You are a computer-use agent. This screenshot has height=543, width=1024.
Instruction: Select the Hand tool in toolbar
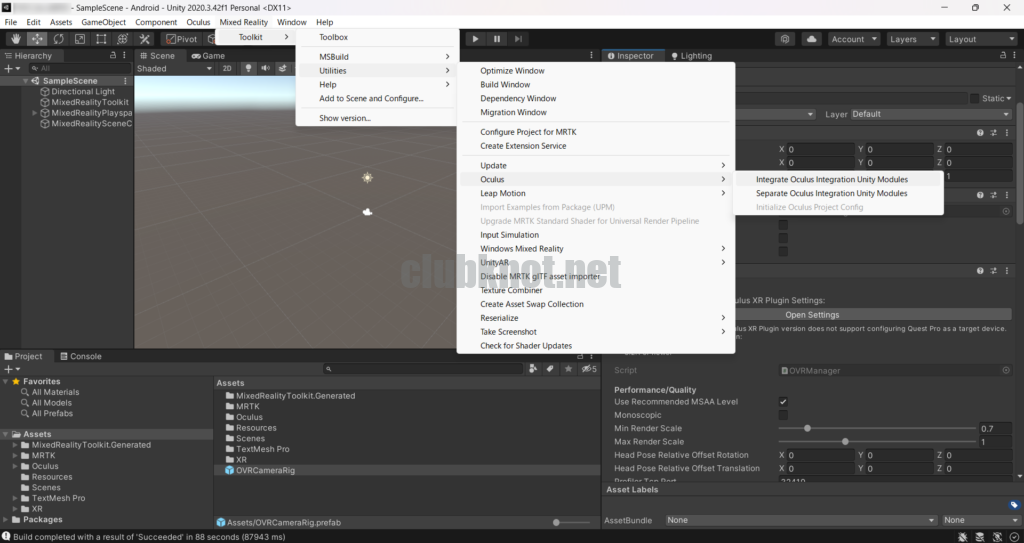[15, 39]
